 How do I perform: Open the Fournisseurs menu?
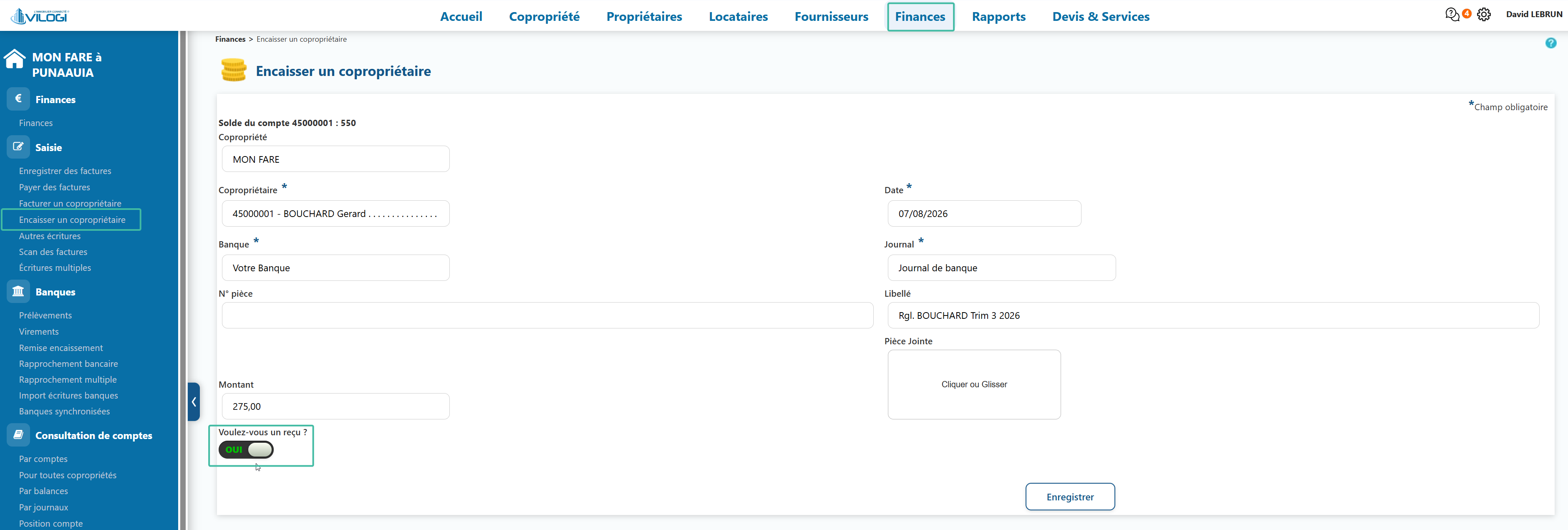coord(832,16)
